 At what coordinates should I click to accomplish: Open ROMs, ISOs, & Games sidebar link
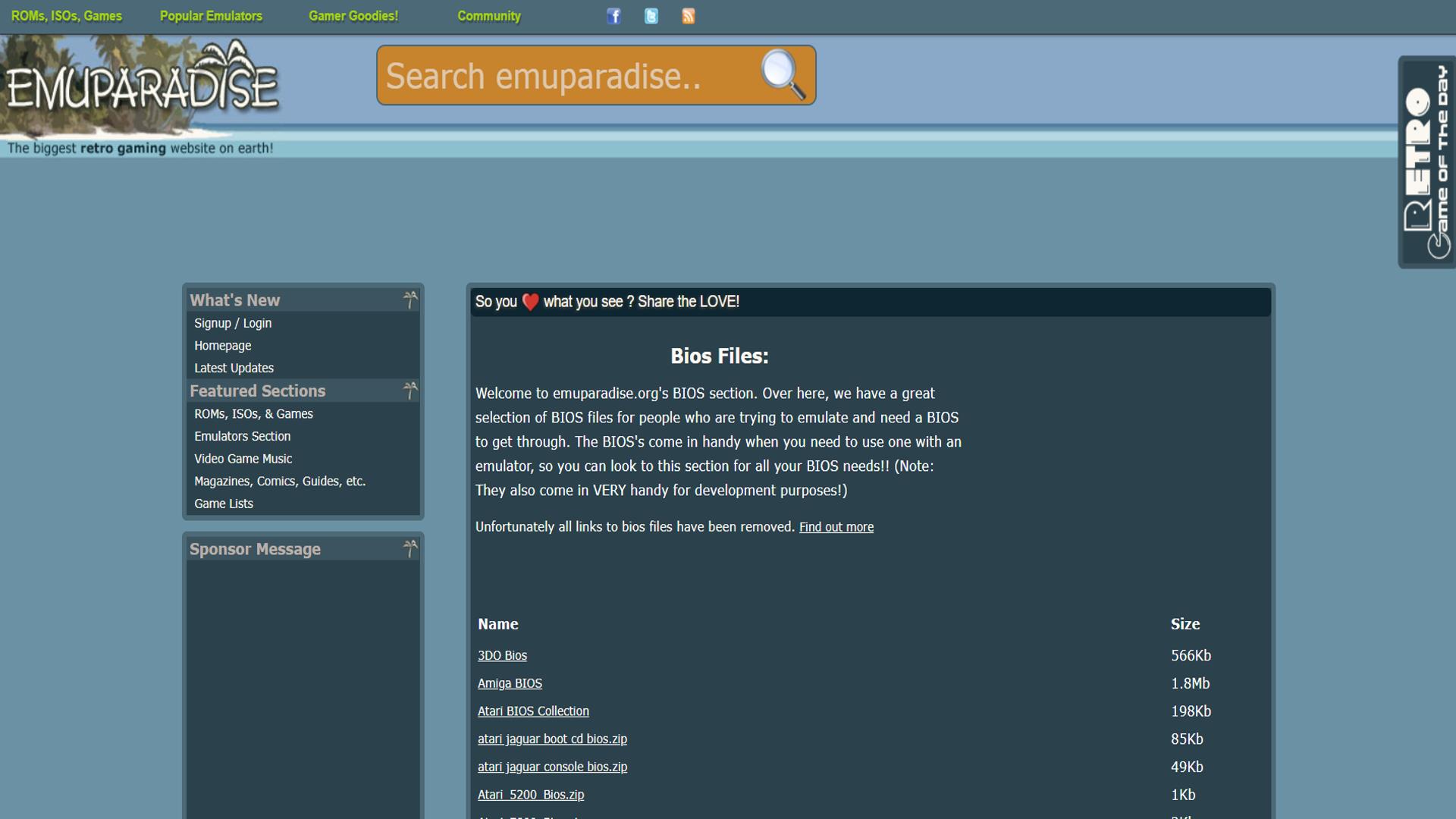(x=253, y=414)
